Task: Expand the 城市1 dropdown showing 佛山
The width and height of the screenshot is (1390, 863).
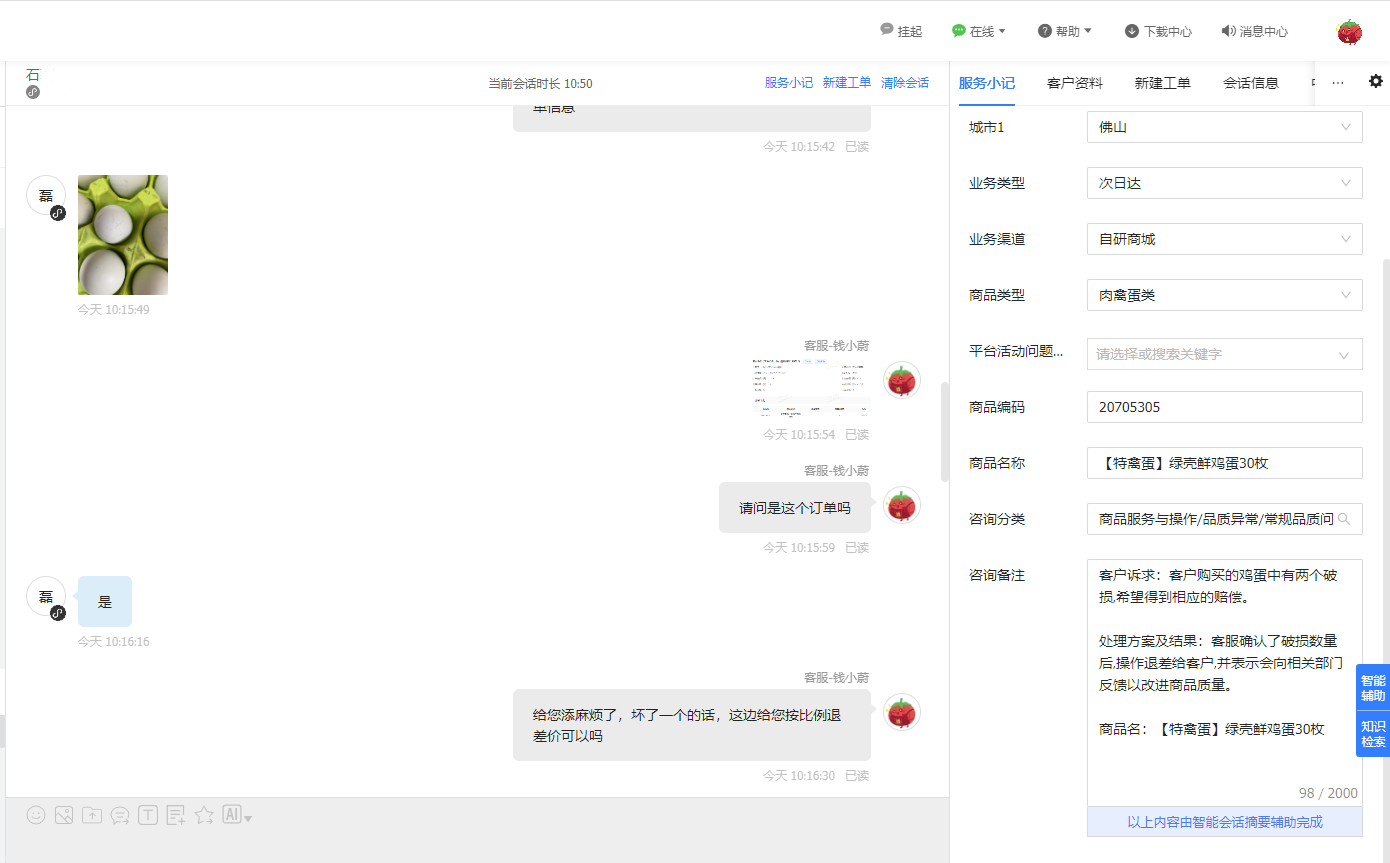Action: (x=1223, y=127)
